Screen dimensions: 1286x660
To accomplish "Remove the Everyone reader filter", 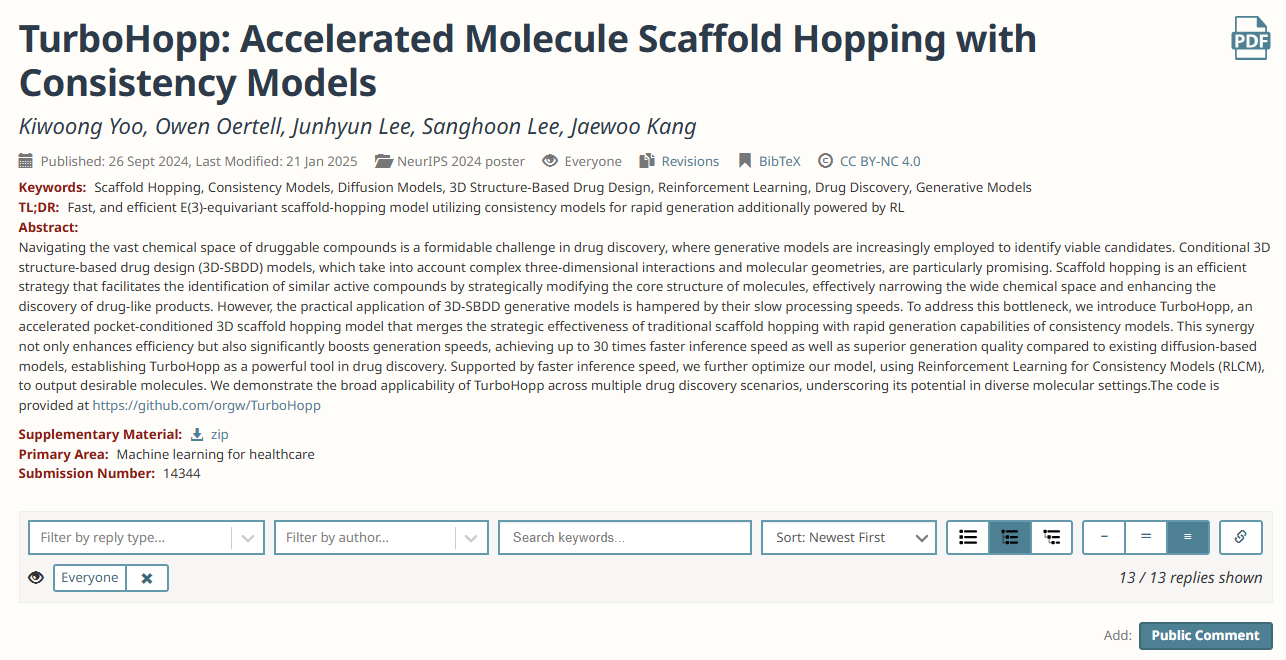I will tap(147, 578).
